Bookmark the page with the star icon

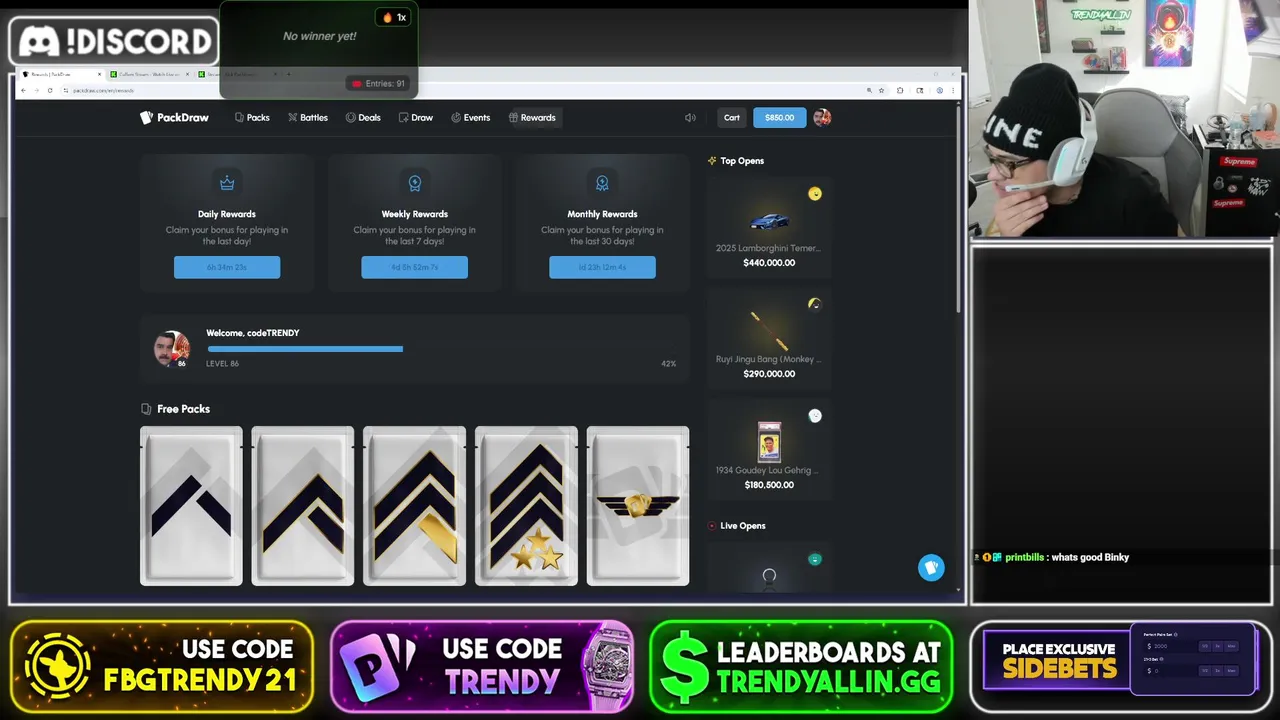(881, 91)
